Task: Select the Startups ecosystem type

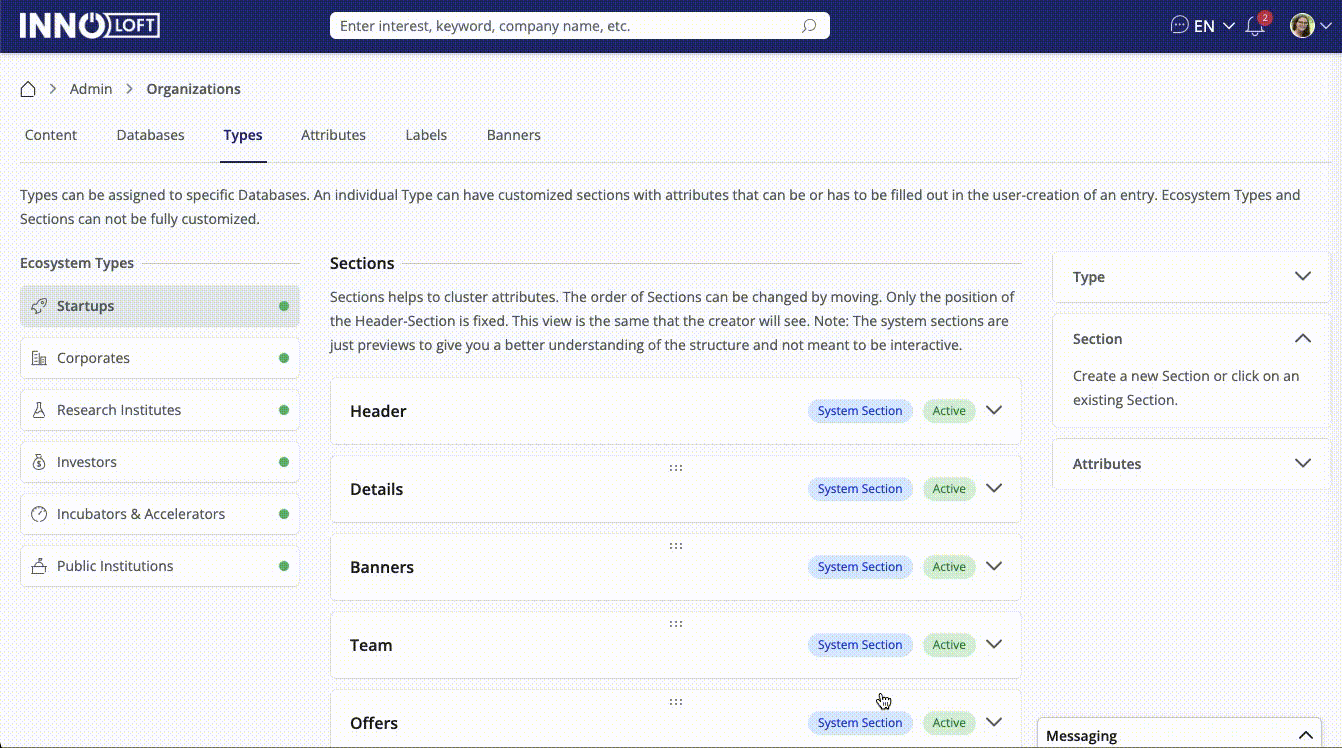Action: pos(160,306)
